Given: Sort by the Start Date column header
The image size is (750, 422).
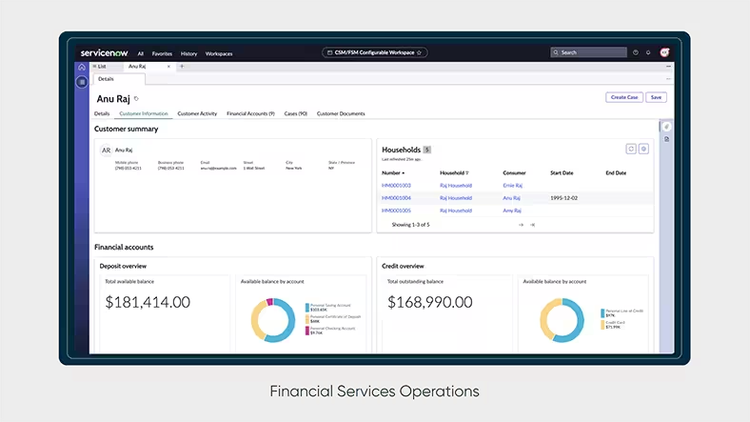Looking at the screenshot, I should pos(562,173).
